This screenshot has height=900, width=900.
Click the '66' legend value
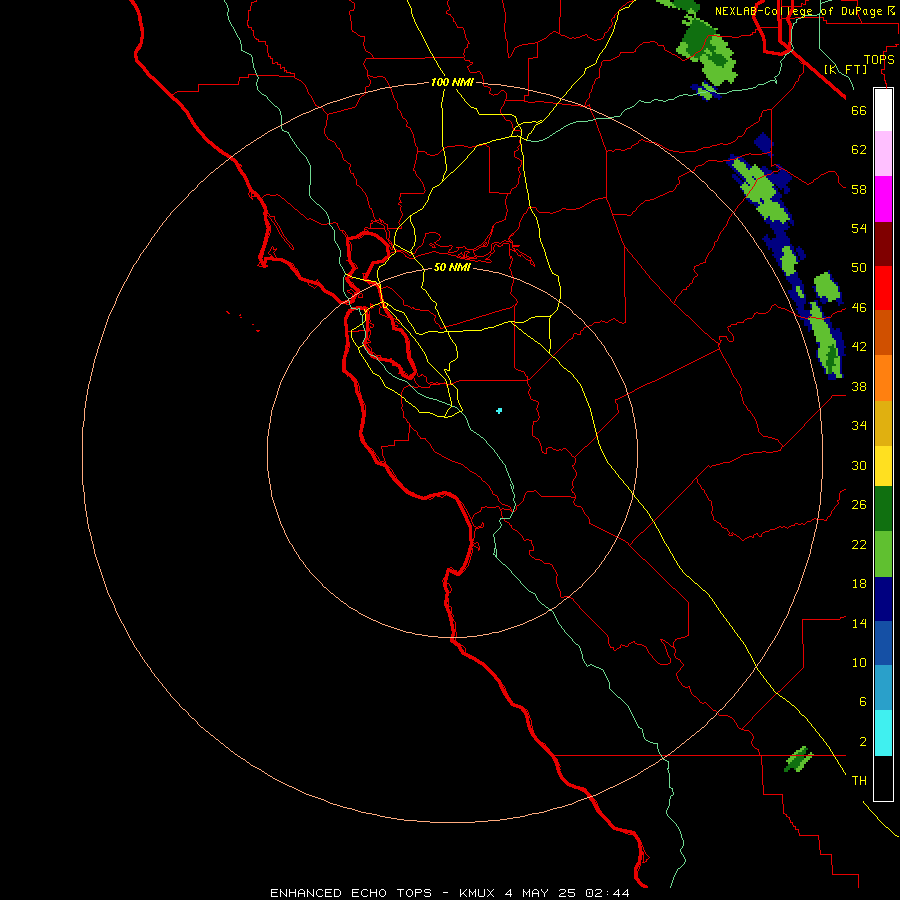859,110
